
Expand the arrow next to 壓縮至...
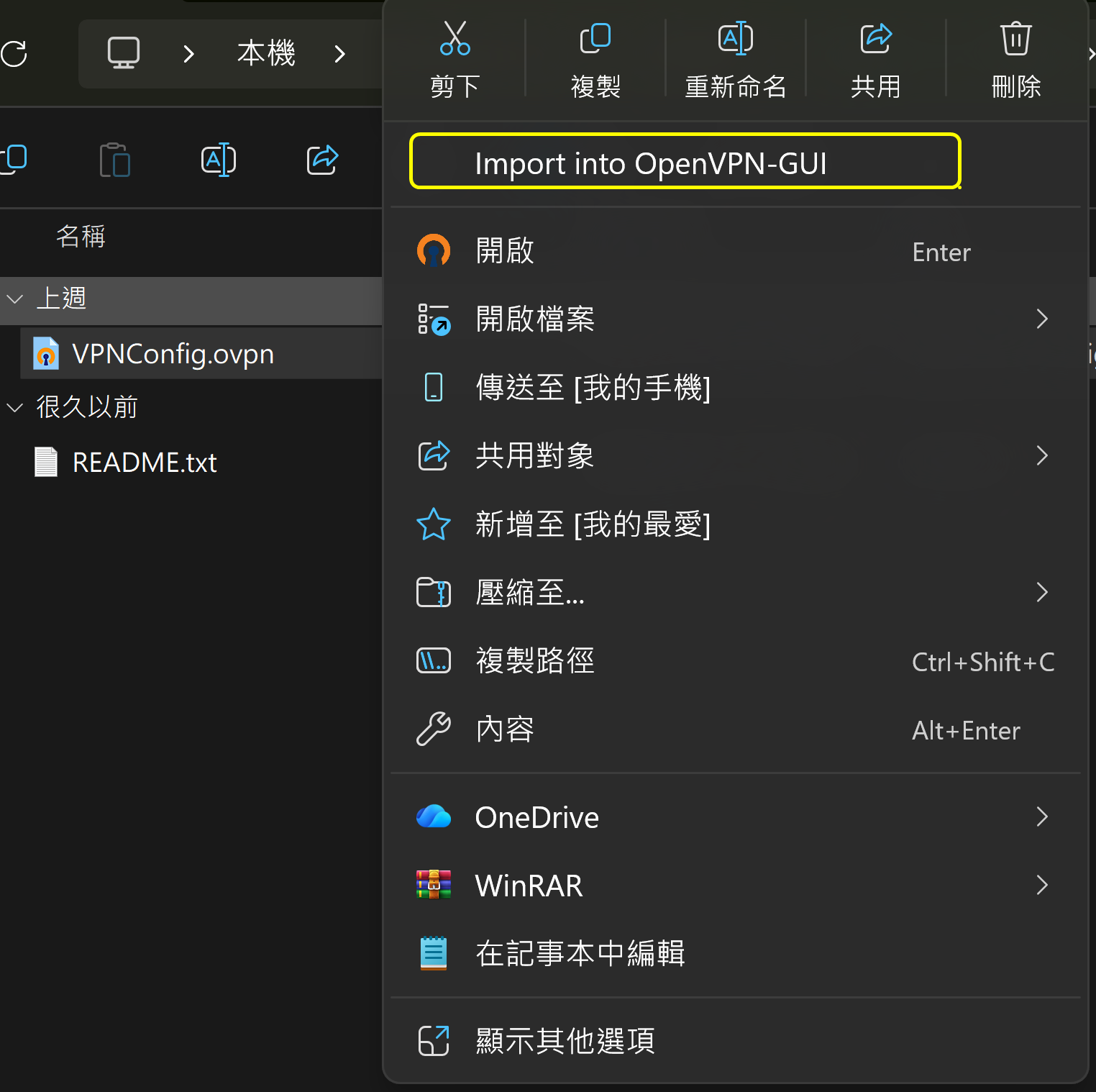(x=1042, y=592)
